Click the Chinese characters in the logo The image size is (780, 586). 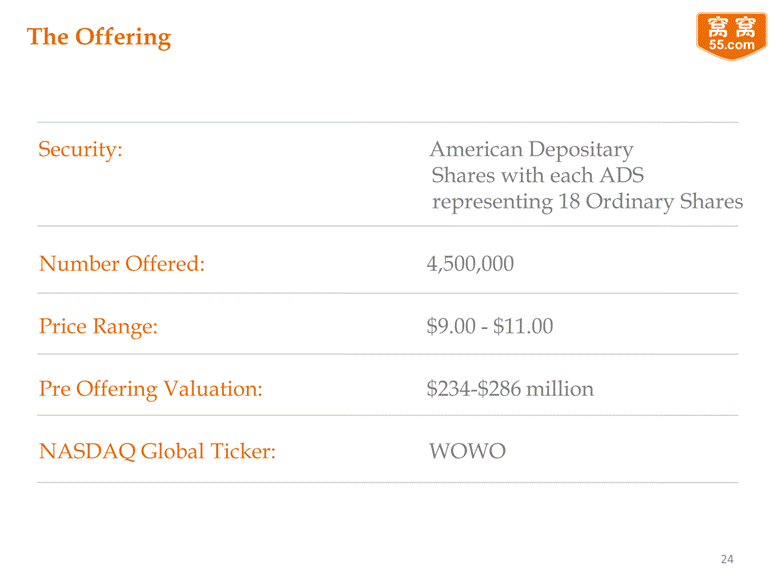coord(731,27)
